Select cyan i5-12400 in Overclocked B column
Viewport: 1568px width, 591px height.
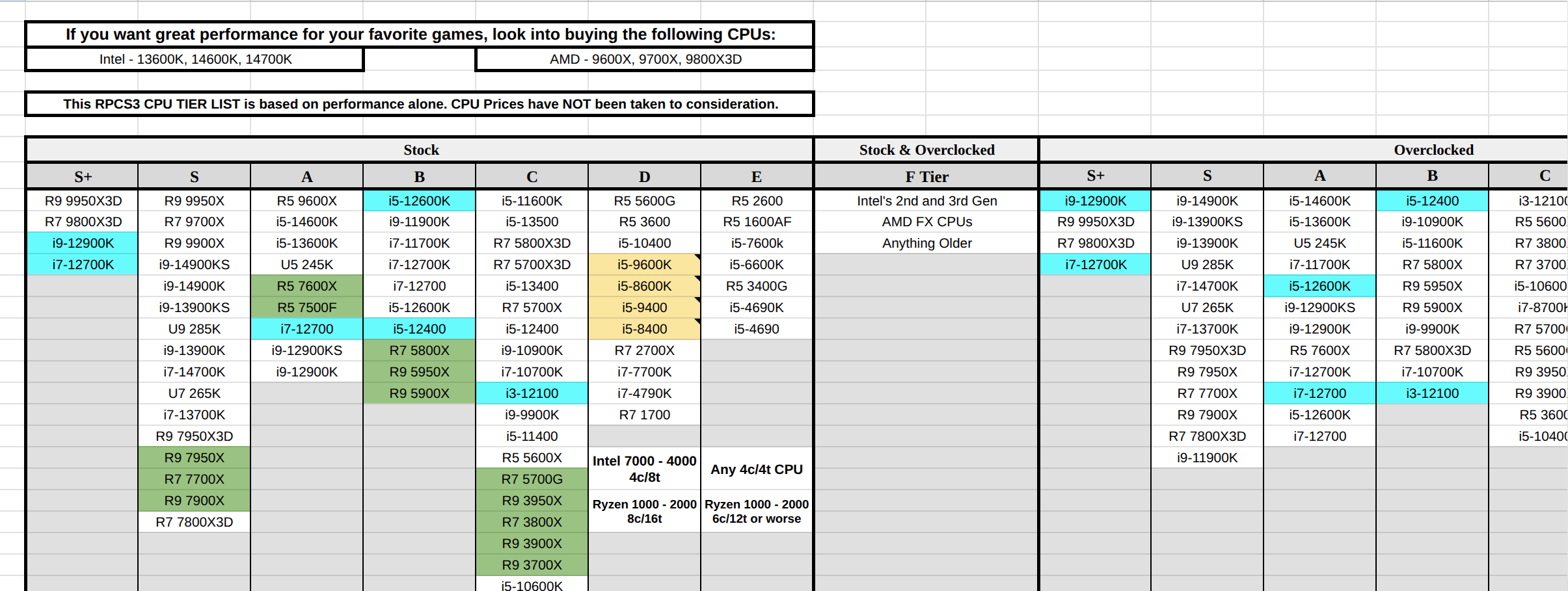1432,201
